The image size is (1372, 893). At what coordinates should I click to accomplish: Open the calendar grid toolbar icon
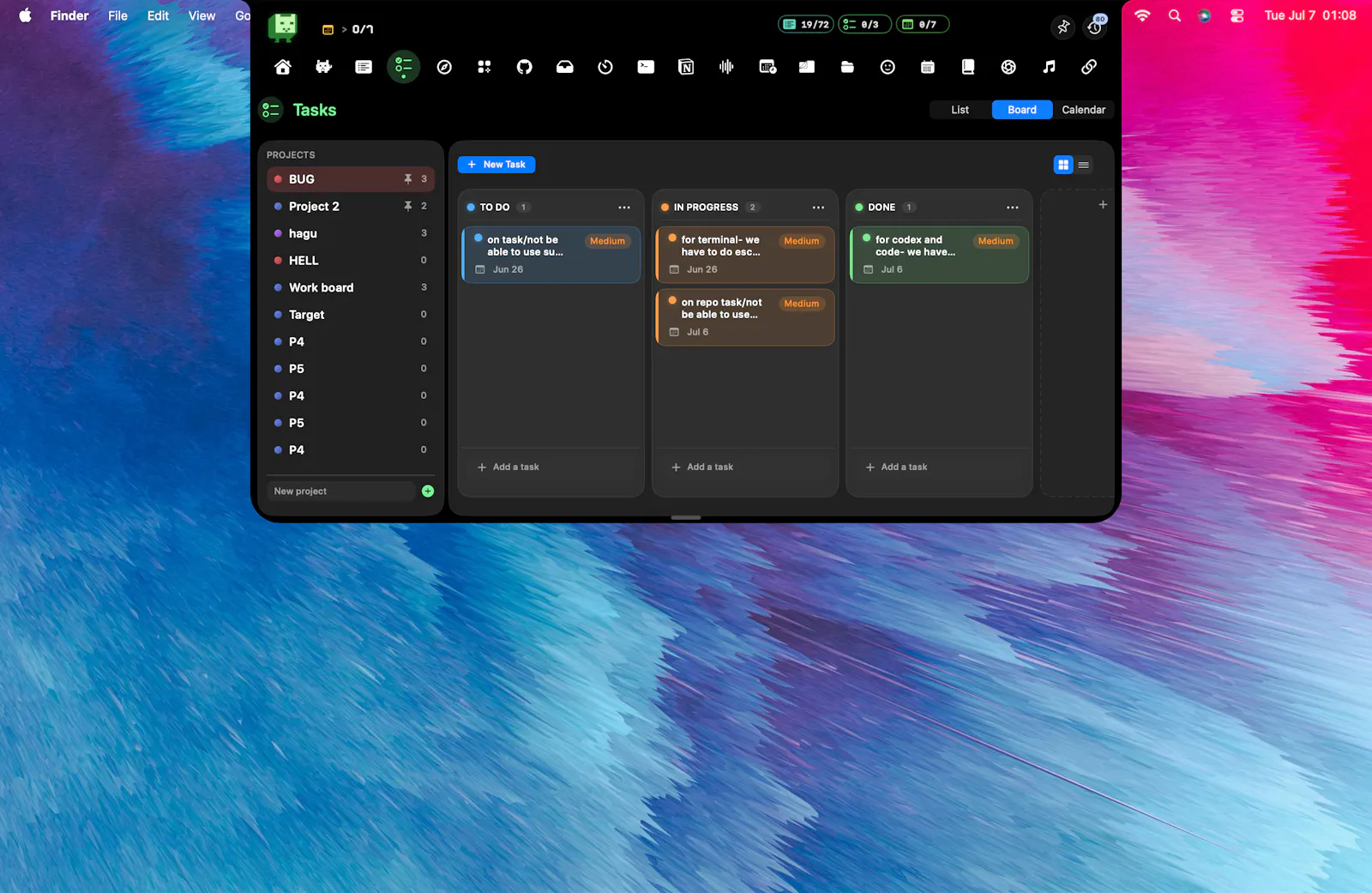click(x=928, y=67)
